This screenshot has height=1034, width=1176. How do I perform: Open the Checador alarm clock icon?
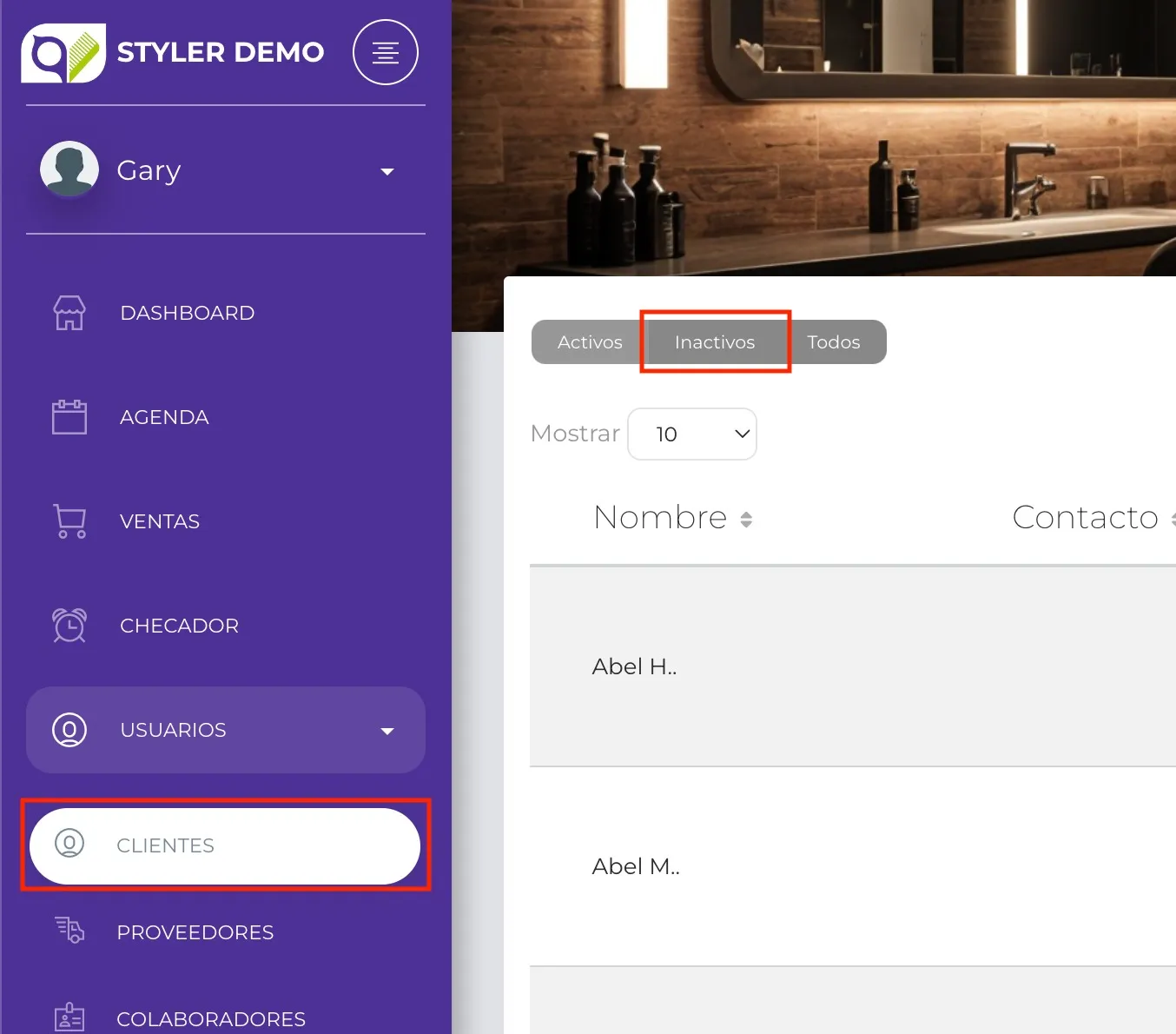coord(69,626)
